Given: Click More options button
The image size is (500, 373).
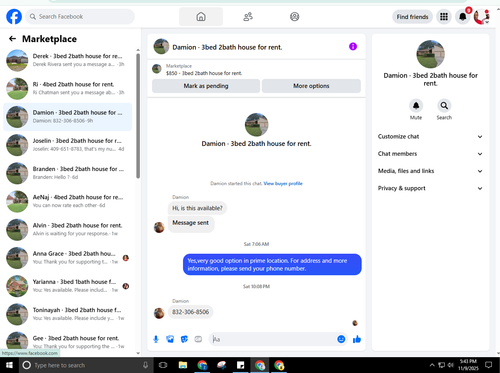Looking at the screenshot, I should tap(311, 86).
